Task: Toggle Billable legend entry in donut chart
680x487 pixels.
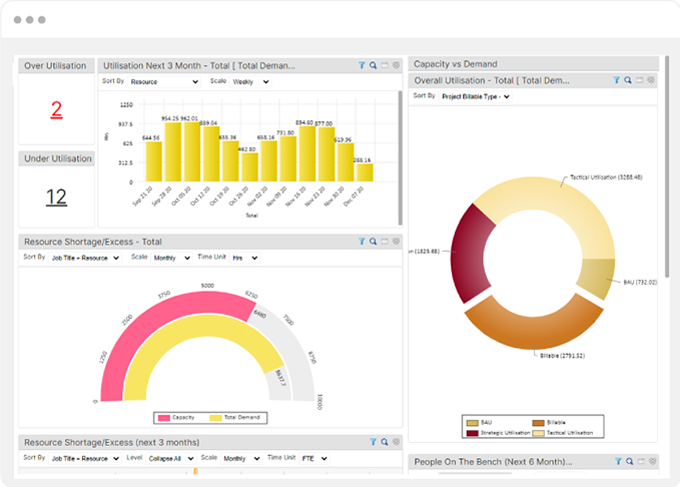Action: pyautogui.click(x=549, y=422)
